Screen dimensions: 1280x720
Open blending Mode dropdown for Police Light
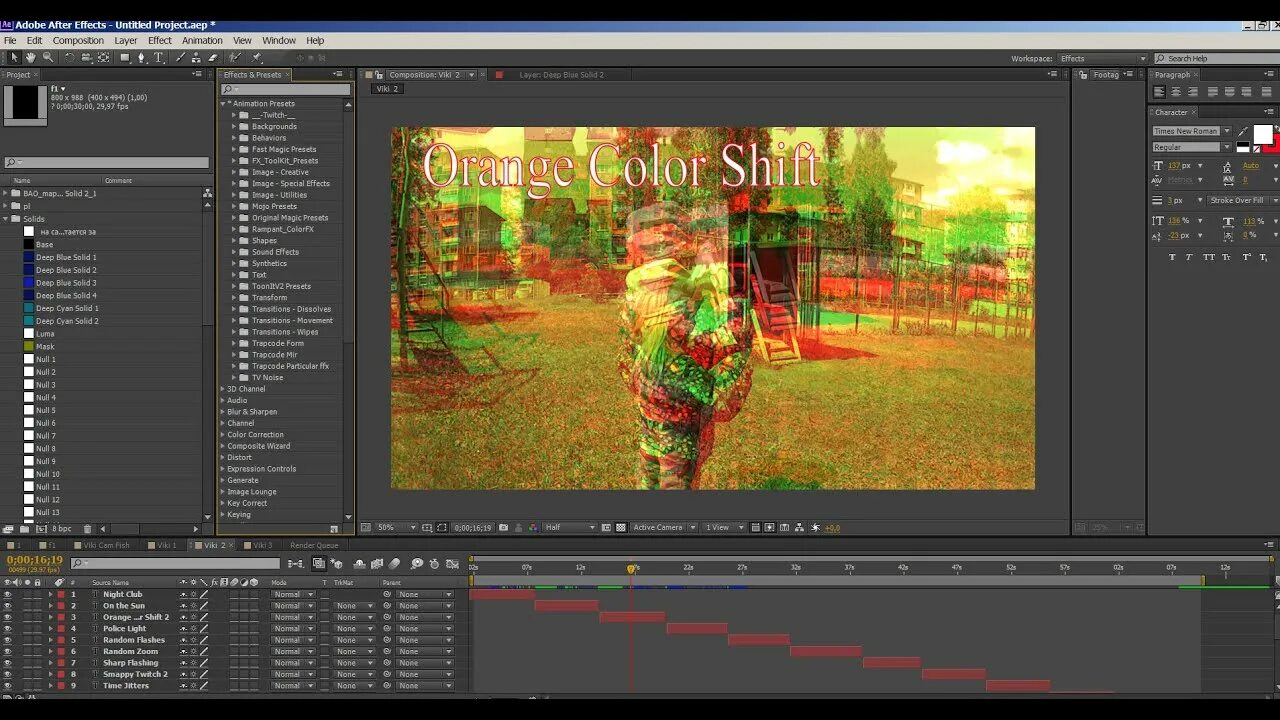click(x=293, y=629)
